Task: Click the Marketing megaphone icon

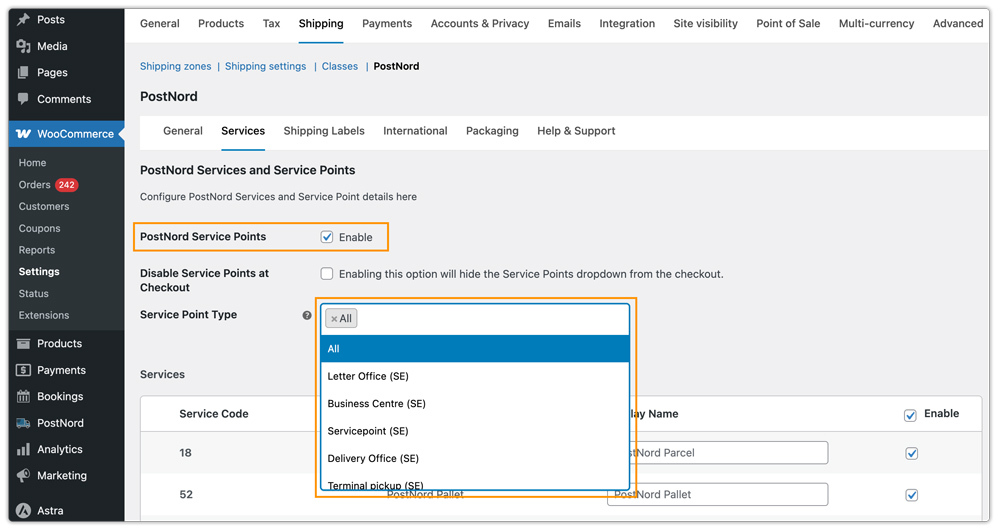Action: (24, 475)
